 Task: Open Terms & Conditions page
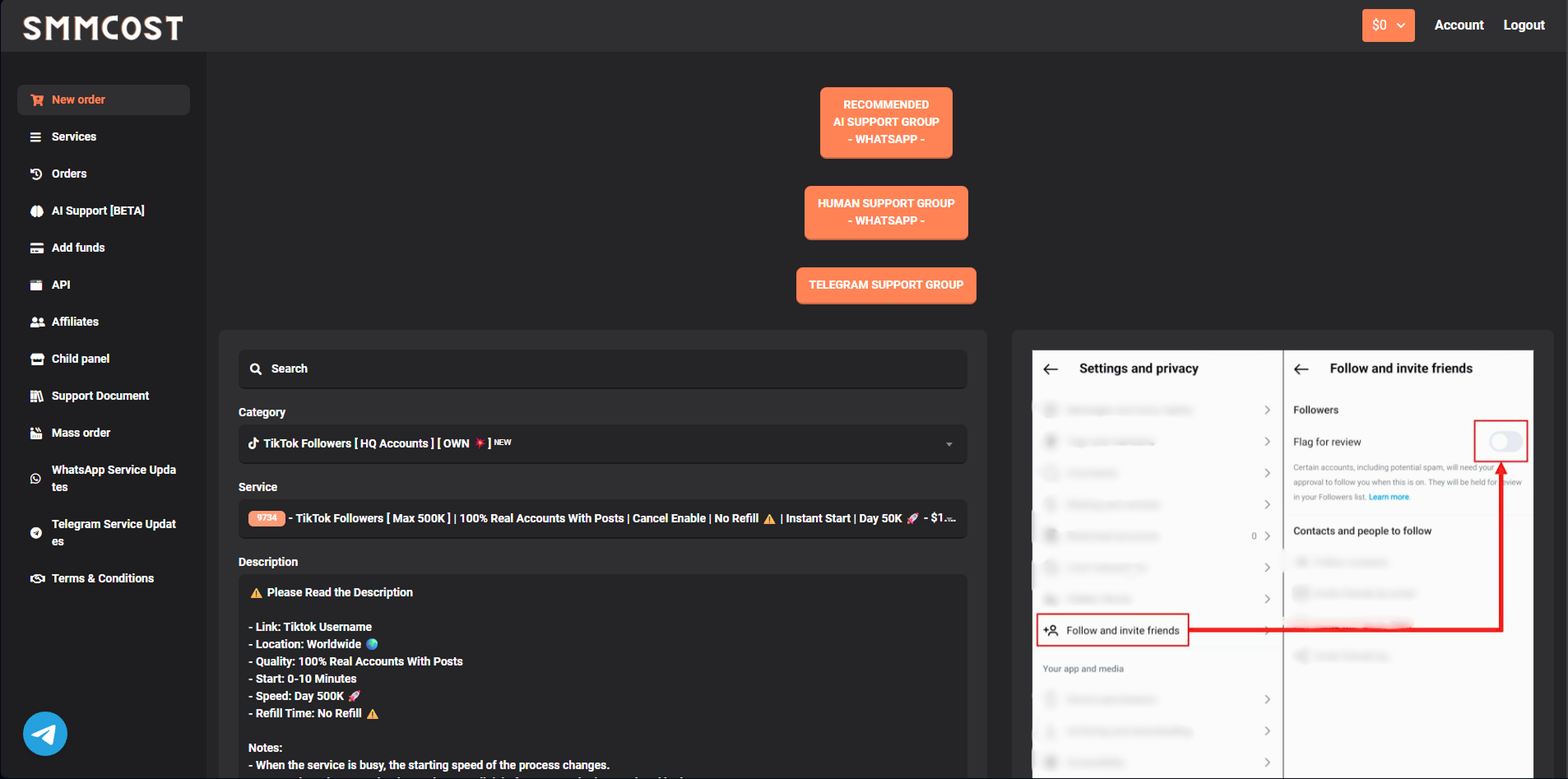coord(104,578)
